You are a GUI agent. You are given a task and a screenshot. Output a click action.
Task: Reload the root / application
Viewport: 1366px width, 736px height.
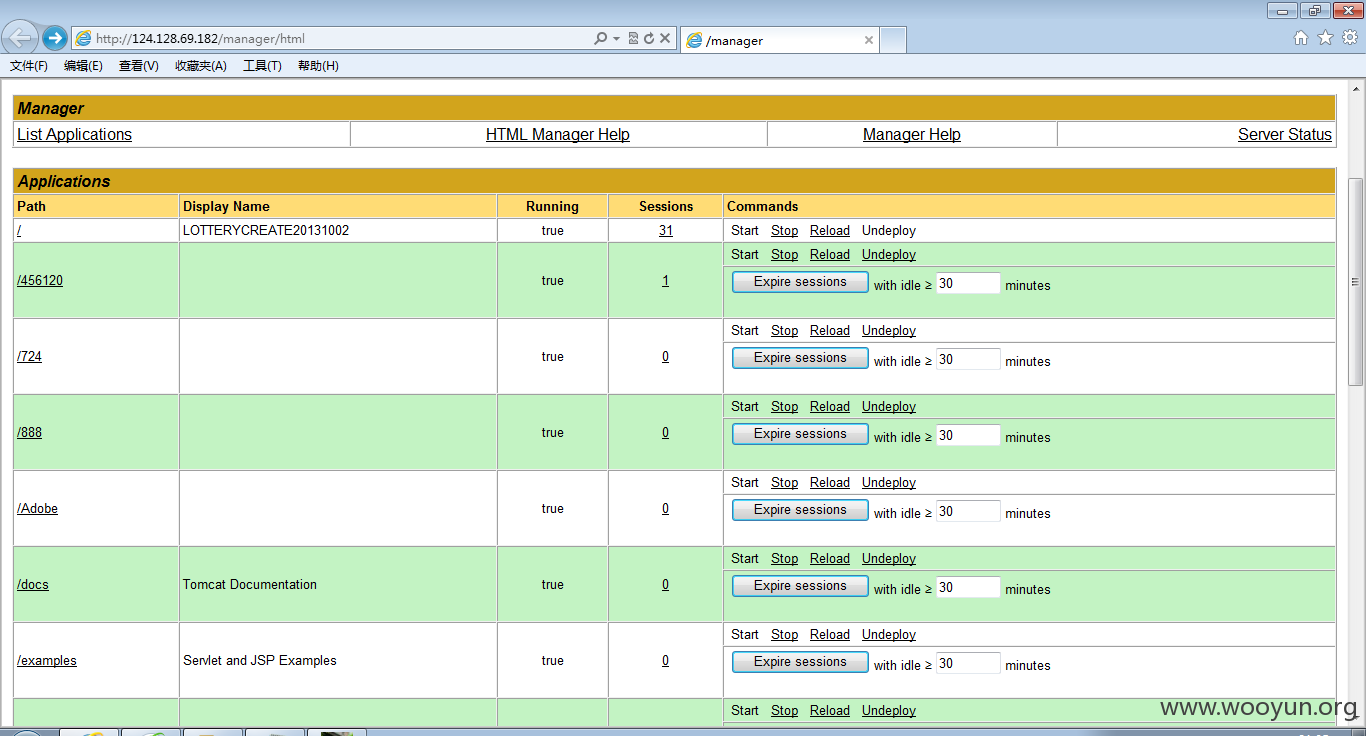(x=830, y=231)
